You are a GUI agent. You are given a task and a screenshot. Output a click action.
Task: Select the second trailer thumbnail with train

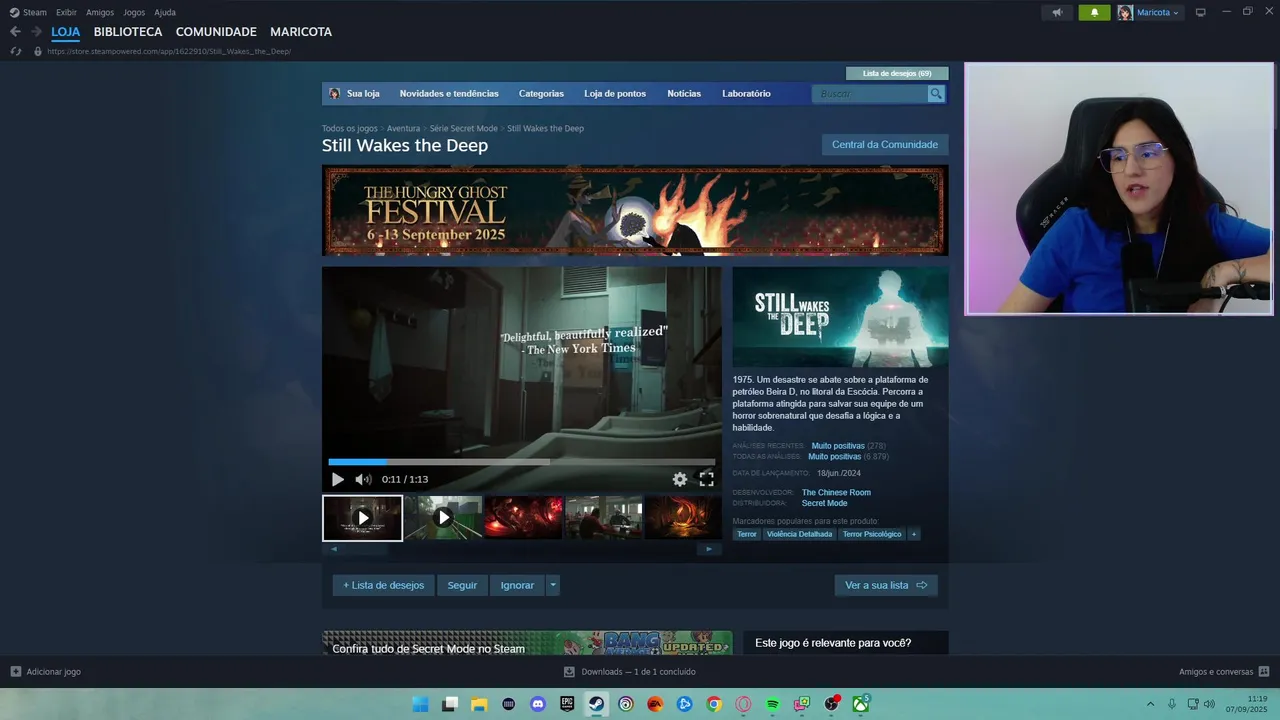[x=443, y=518]
